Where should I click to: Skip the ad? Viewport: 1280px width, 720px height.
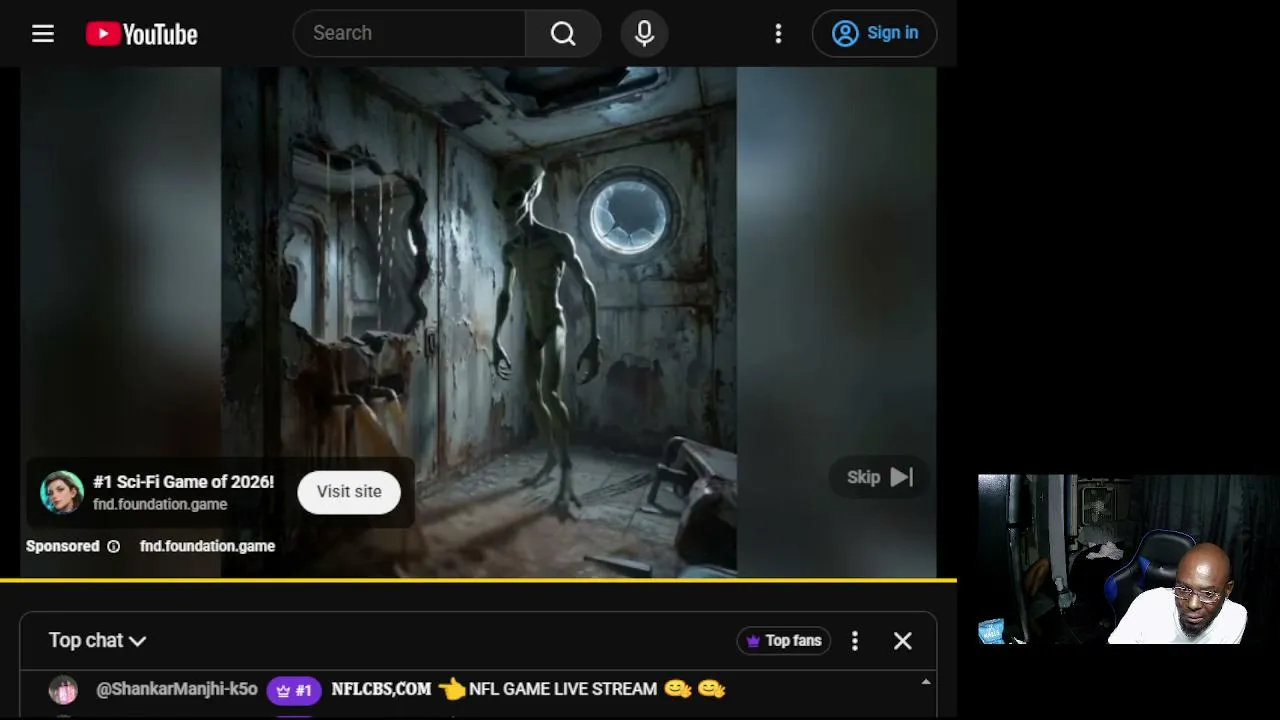click(880, 477)
